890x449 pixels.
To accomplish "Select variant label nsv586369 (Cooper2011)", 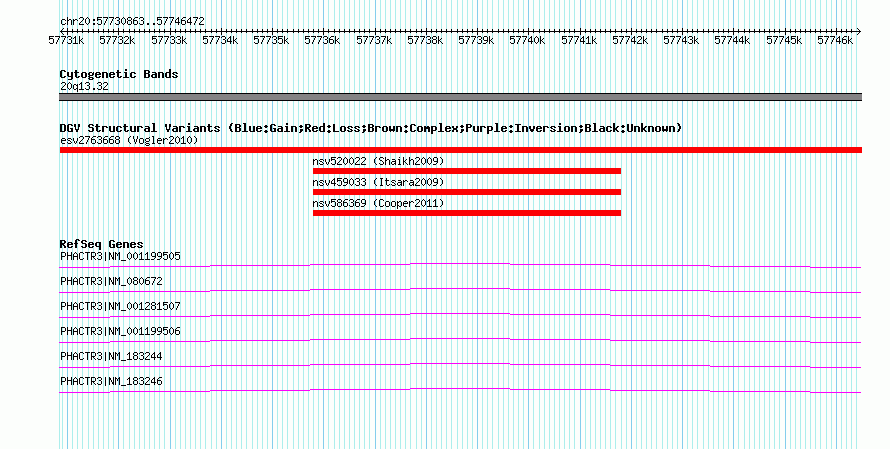I will pyautogui.click(x=378, y=203).
